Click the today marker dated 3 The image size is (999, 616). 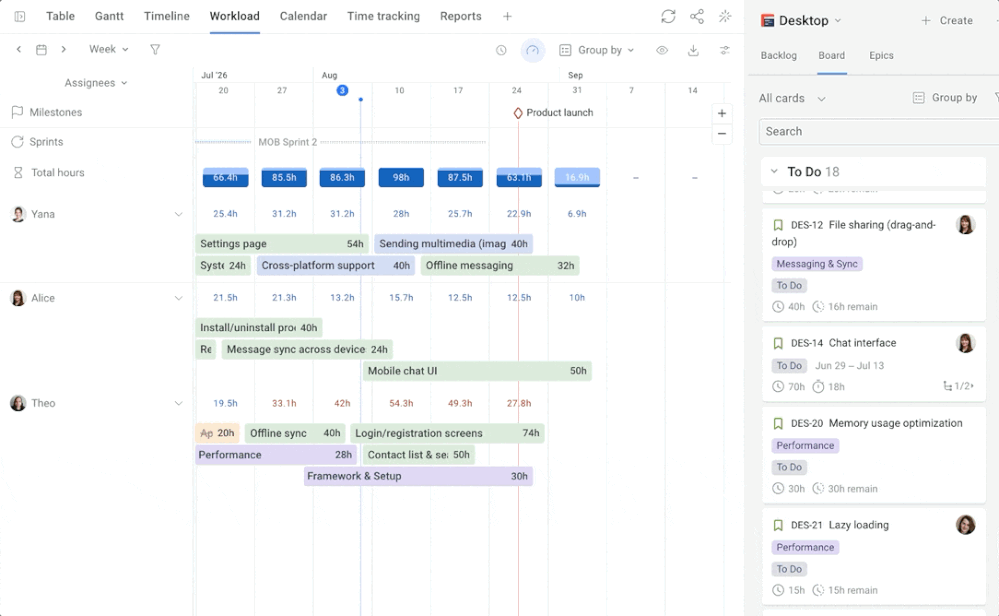click(x=342, y=90)
